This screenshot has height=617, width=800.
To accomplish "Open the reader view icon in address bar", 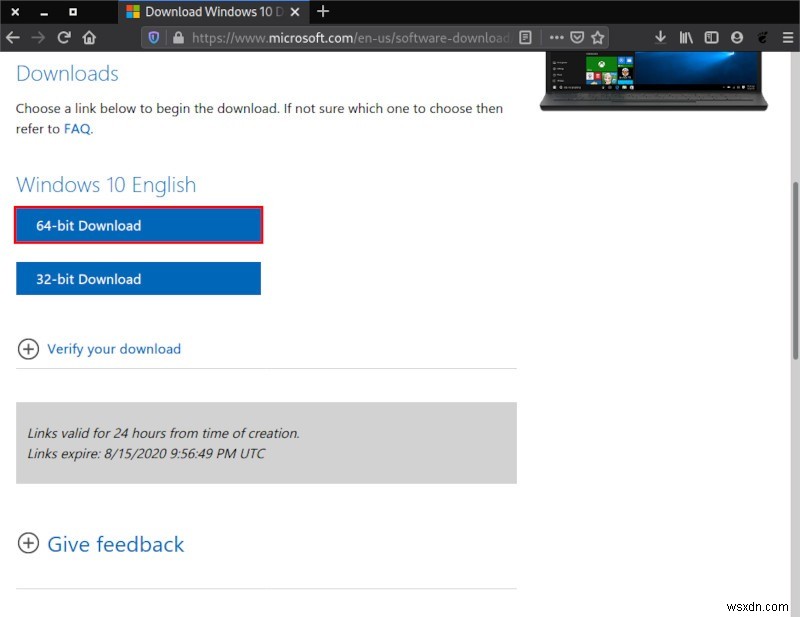I will 525,37.
